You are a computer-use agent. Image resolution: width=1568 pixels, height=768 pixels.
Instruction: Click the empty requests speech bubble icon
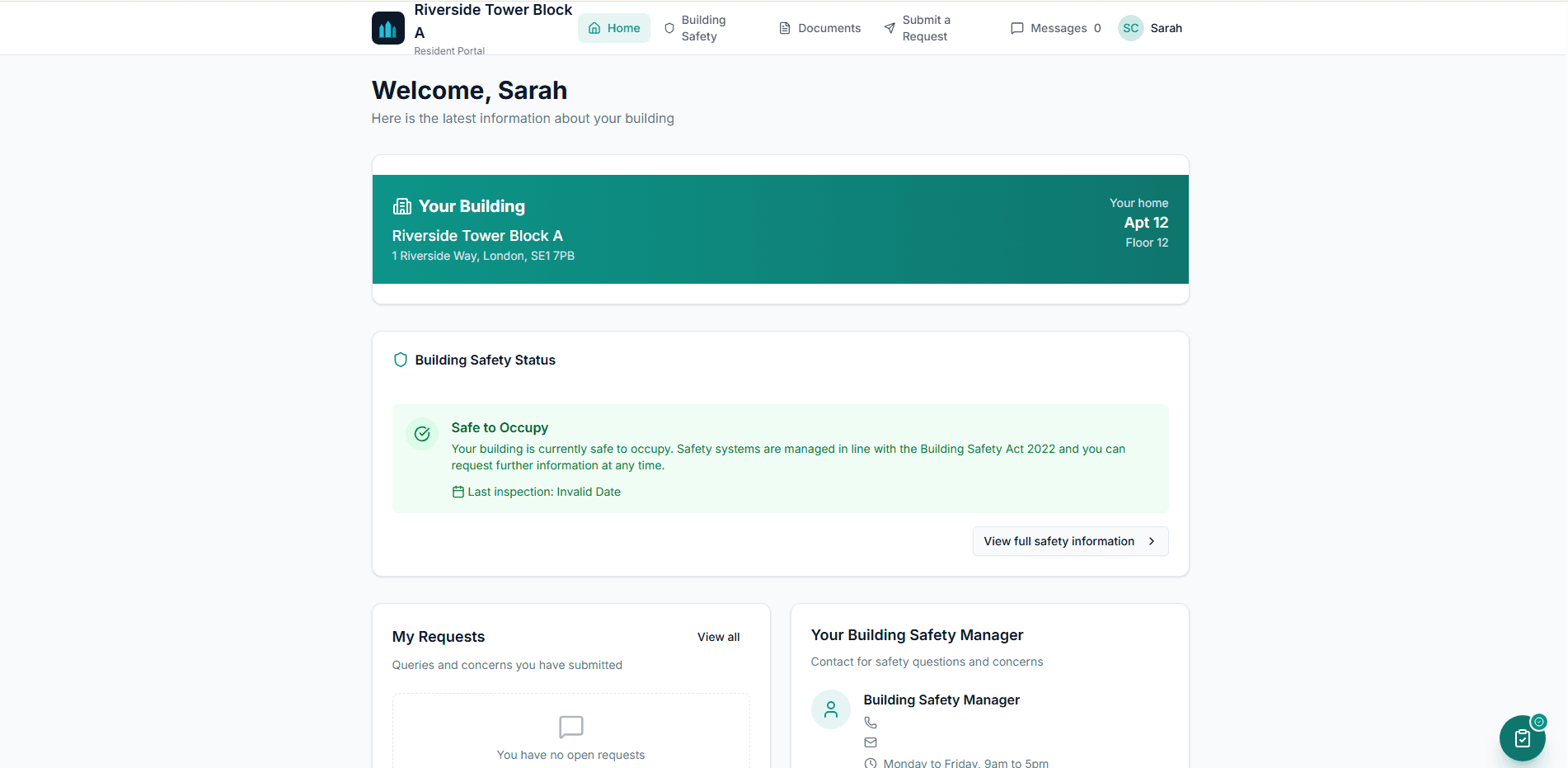click(571, 727)
